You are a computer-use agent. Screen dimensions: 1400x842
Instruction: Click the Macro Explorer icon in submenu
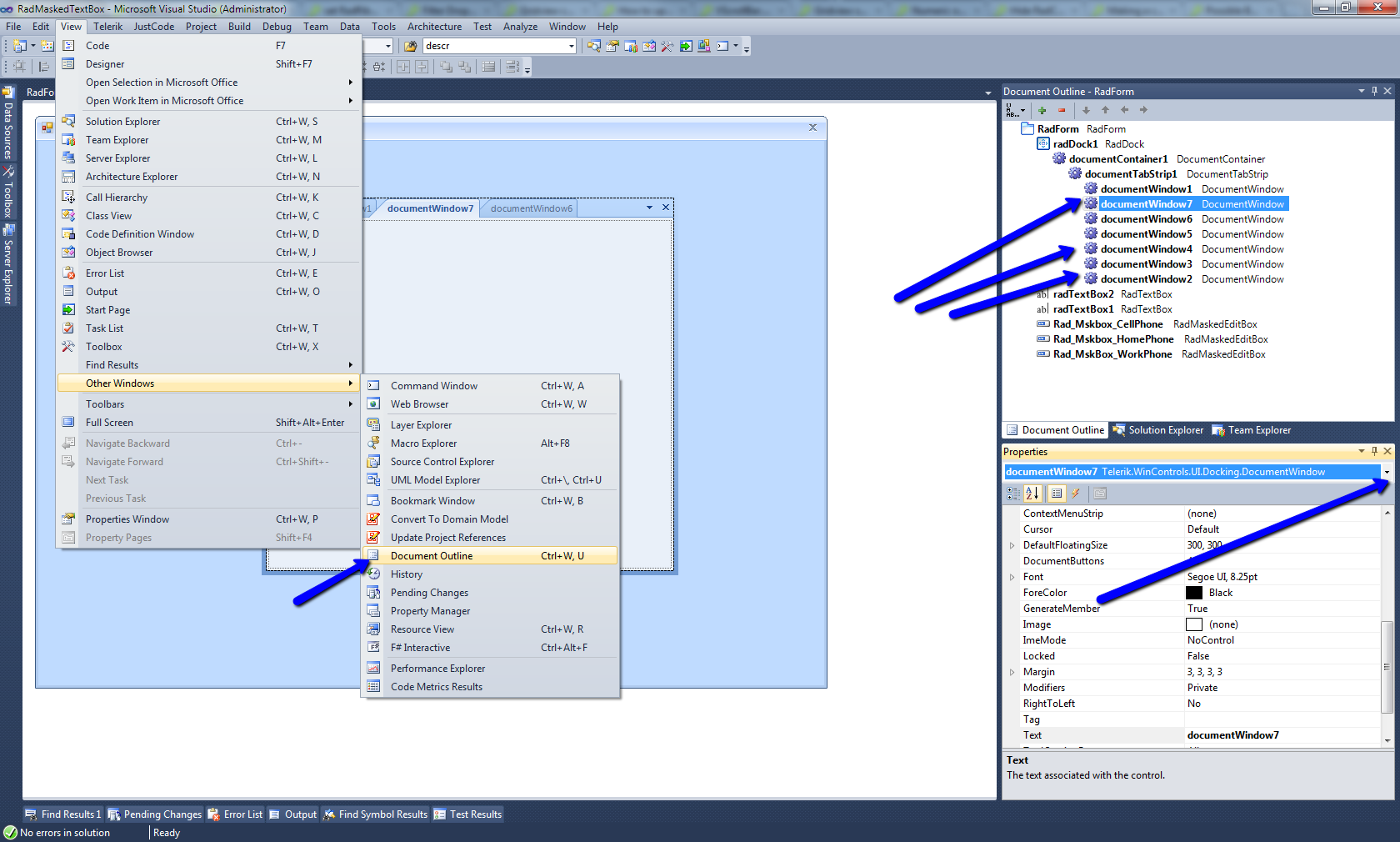coord(374,444)
